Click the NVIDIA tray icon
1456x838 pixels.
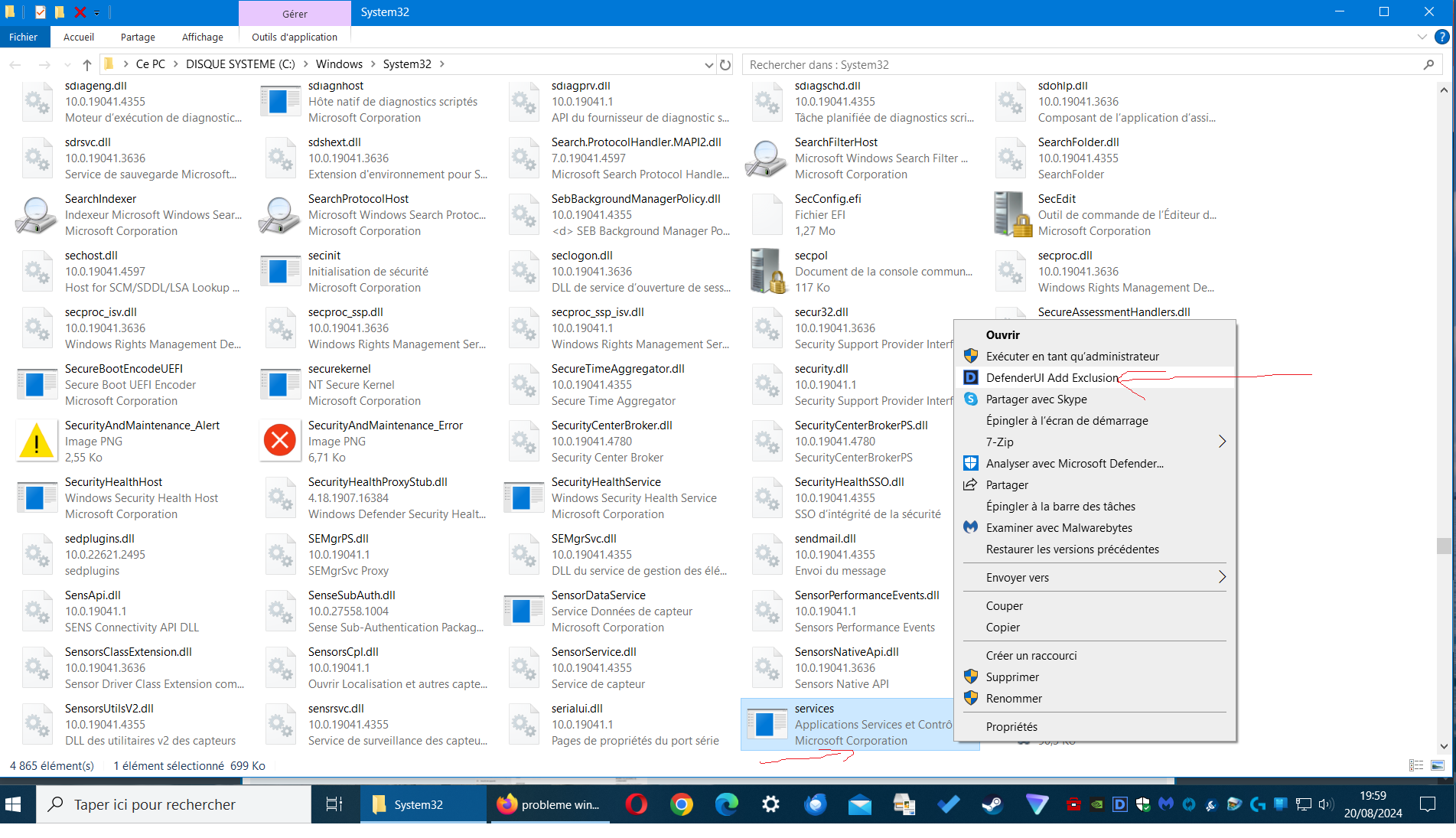[x=1097, y=804]
